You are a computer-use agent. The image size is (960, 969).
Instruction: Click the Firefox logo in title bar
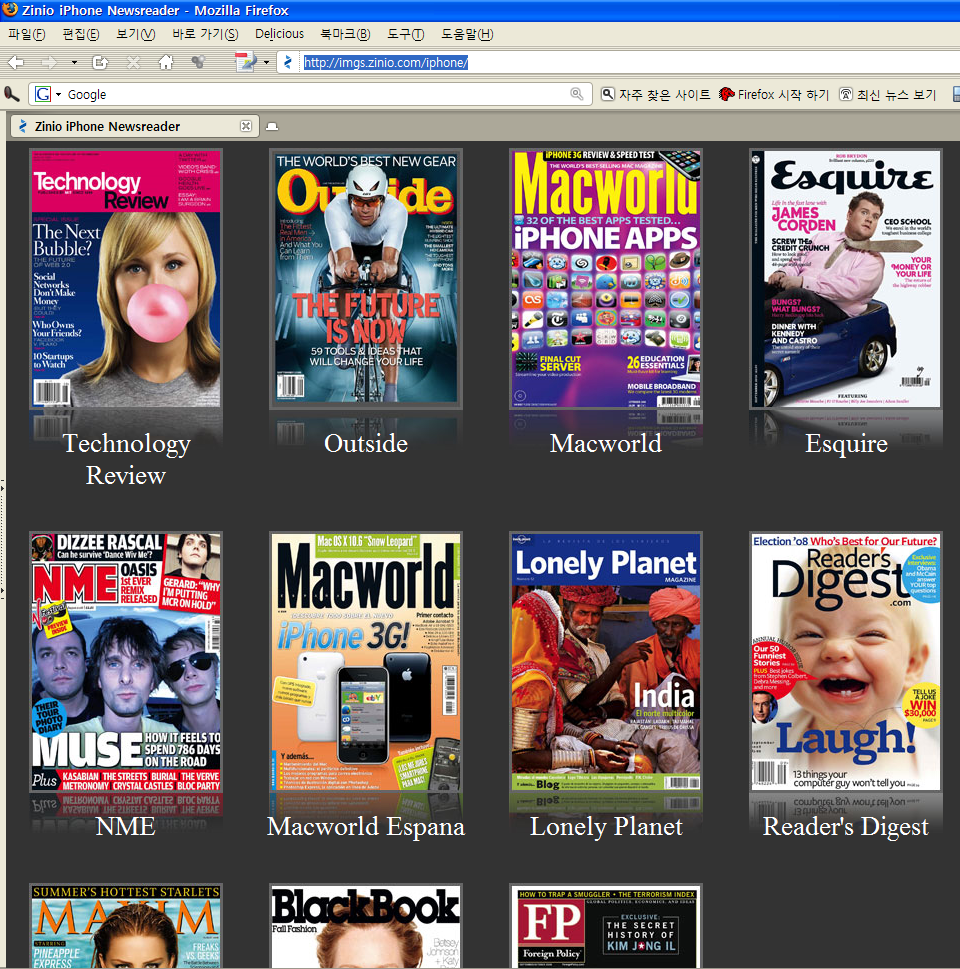10,9
